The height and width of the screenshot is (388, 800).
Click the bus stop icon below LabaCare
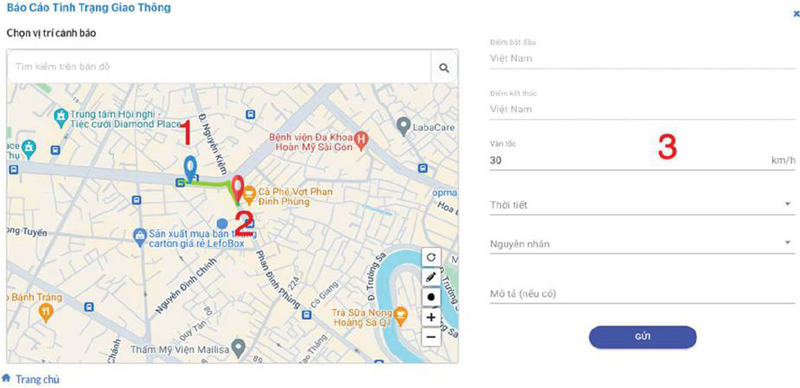pos(422,168)
